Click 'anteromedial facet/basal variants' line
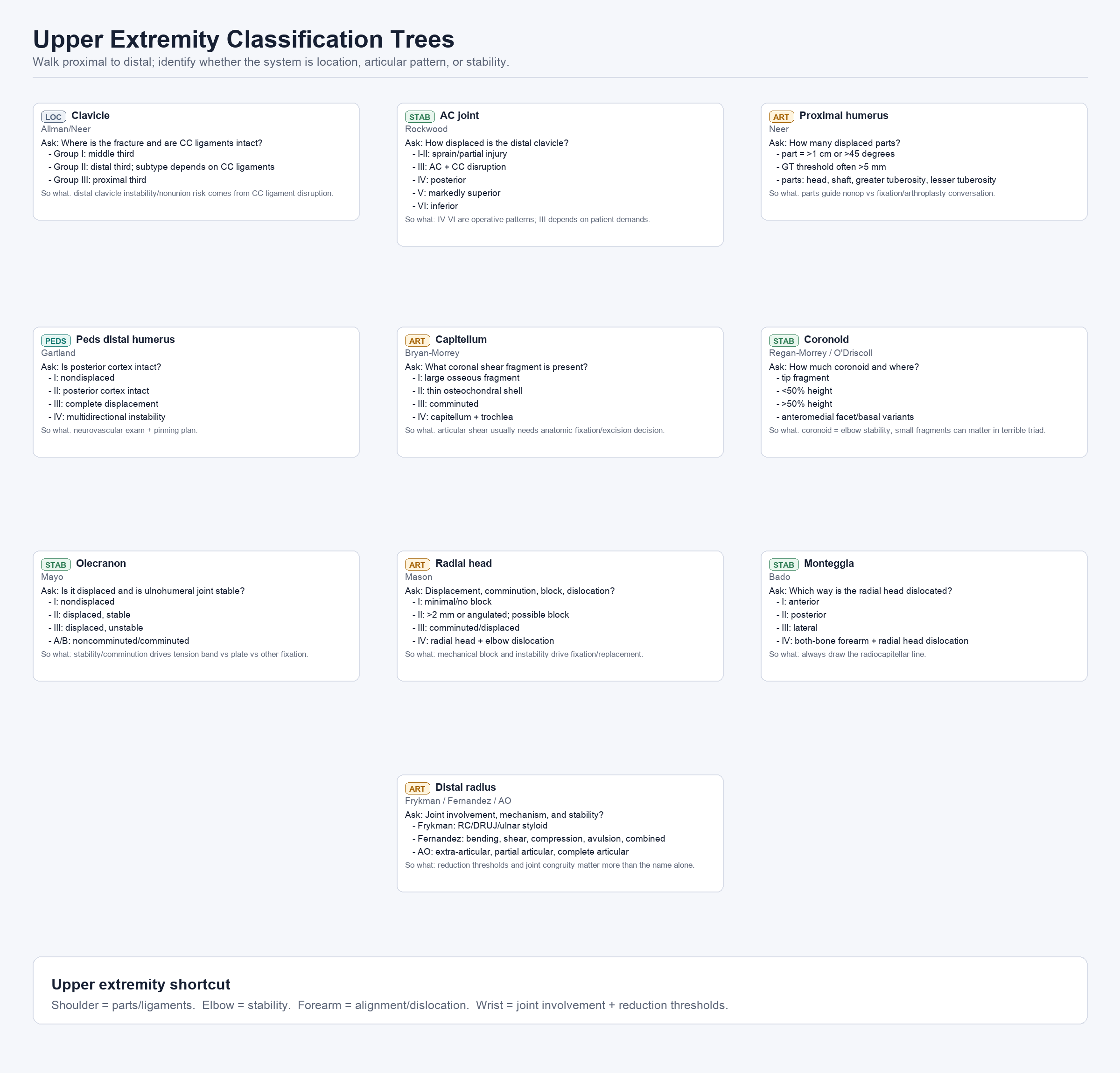This screenshot has width=1120, height=1073. (x=845, y=417)
